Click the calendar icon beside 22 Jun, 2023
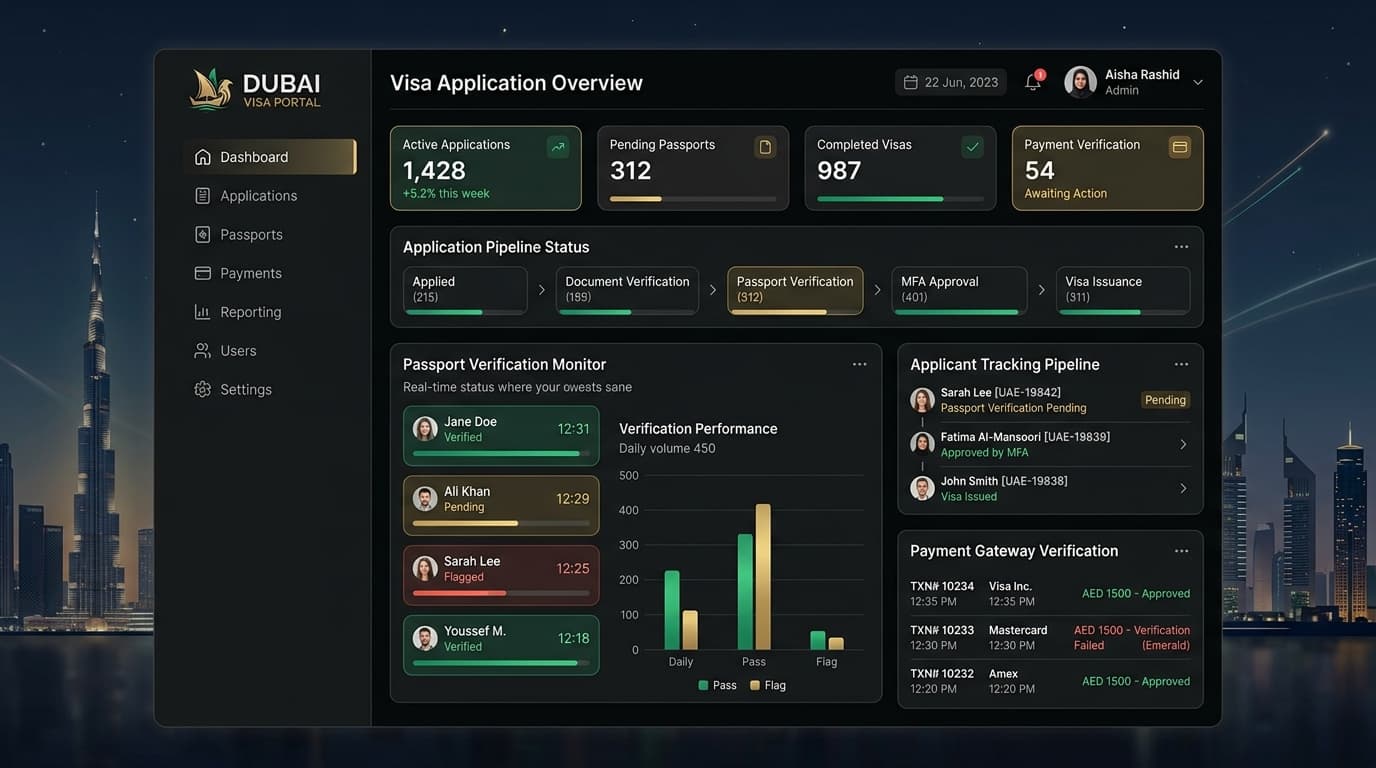1376x768 pixels. 910,82
